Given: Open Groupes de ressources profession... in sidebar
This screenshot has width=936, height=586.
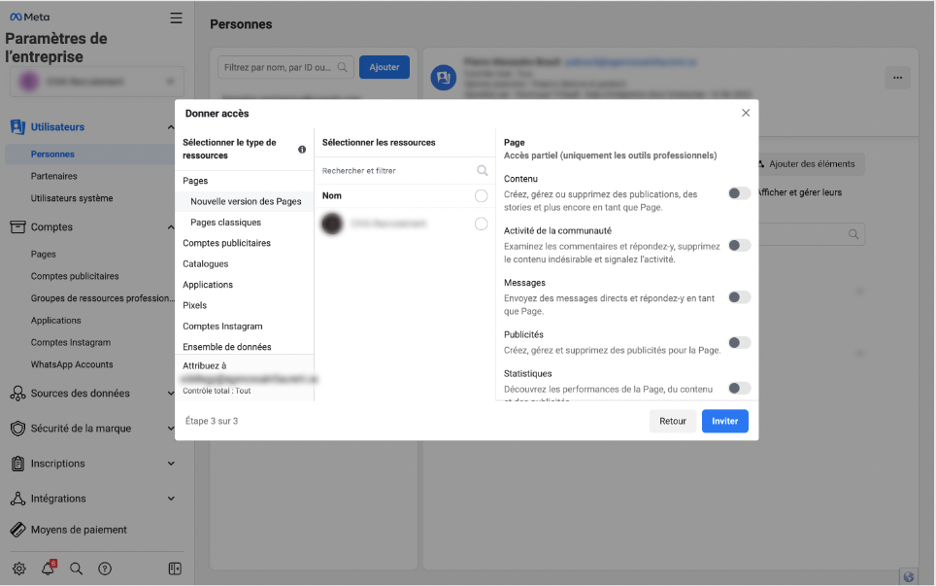Looking at the screenshot, I should 103,298.
